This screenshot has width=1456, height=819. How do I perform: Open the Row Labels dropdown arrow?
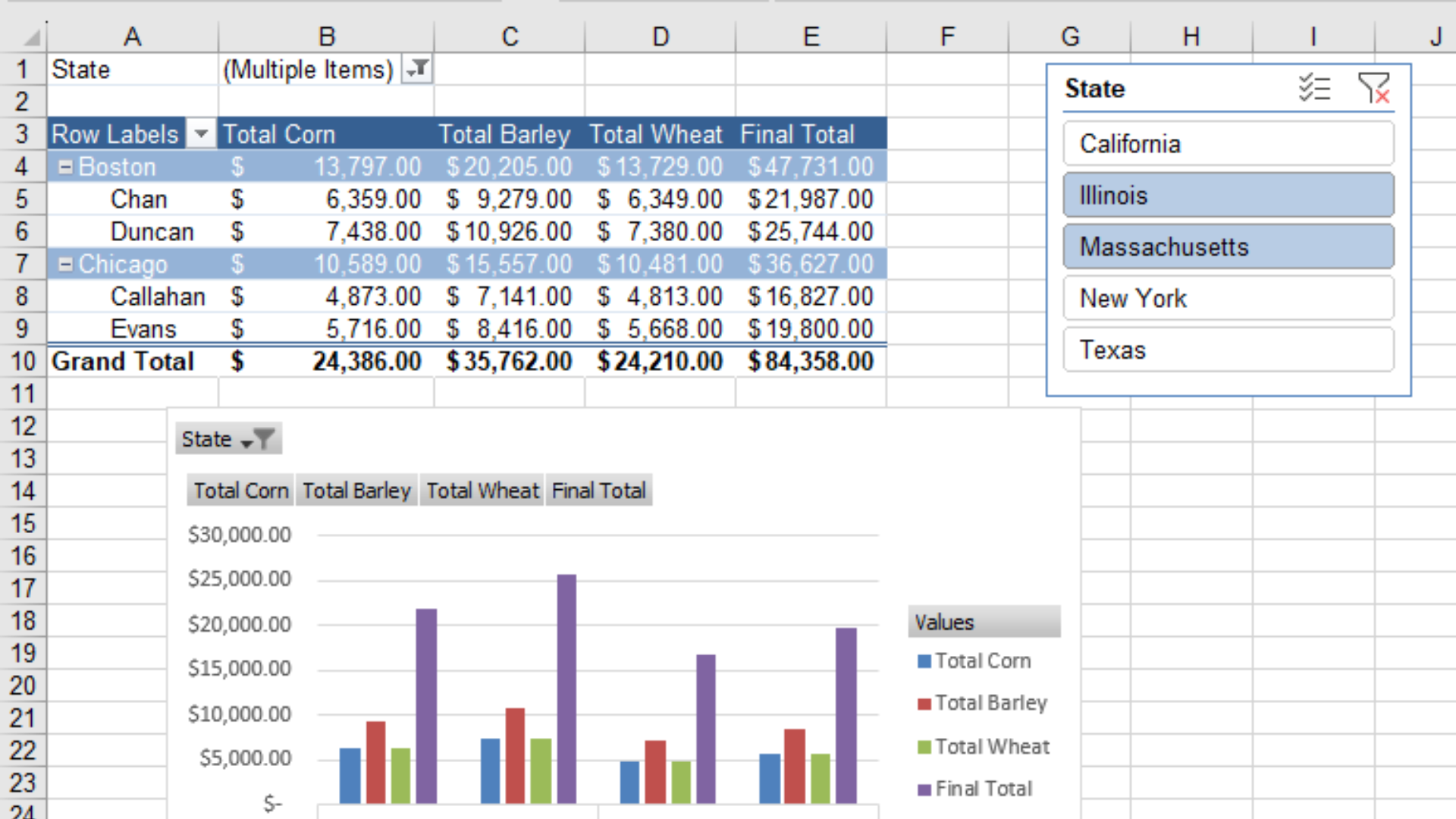coord(201,133)
